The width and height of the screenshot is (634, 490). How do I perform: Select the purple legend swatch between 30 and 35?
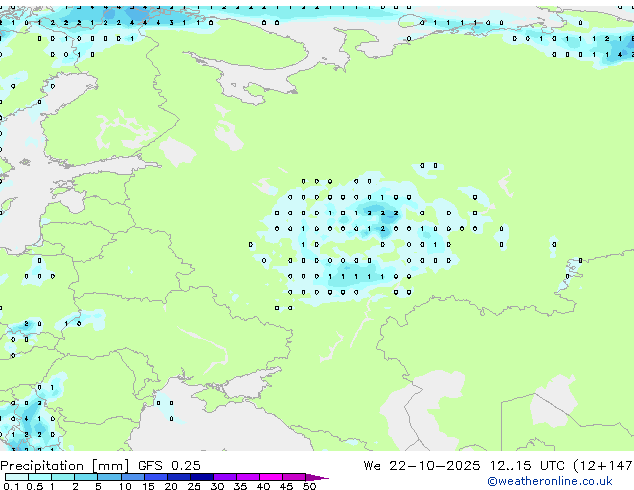point(225,477)
